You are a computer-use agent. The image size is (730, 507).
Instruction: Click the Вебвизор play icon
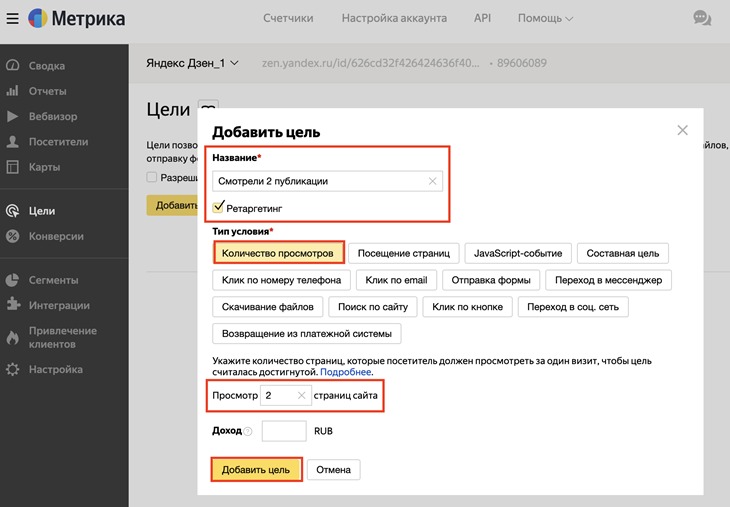tap(13, 116)
